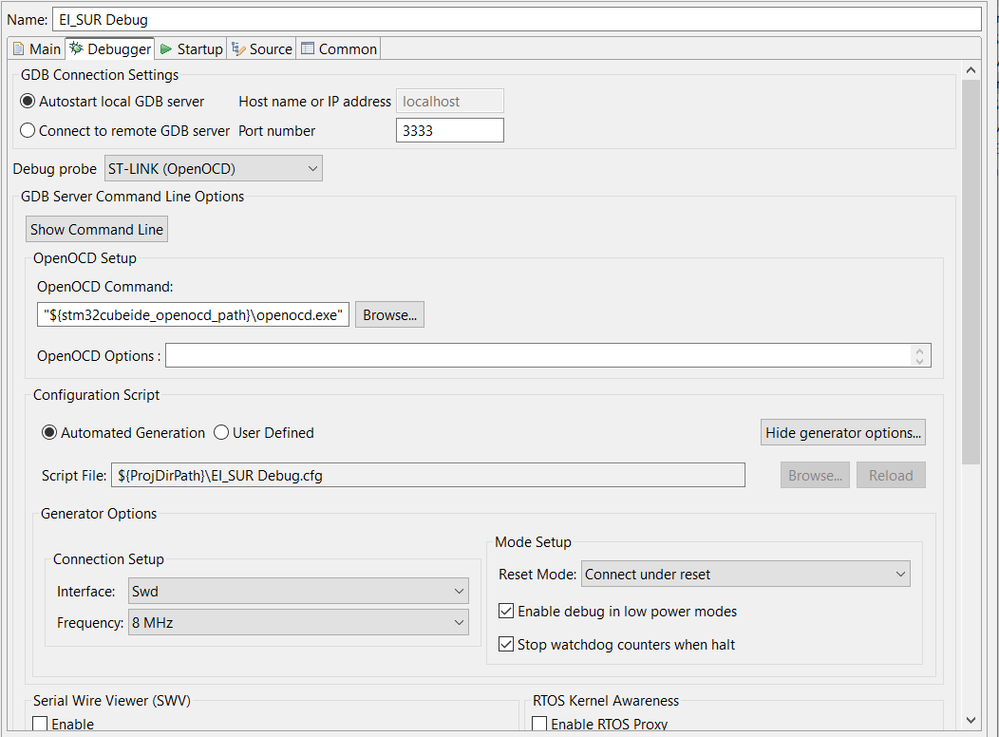The width and height of the screenshot is (999, 737).
Task: Switch to the Debugger tab
Action: (110, 49)
